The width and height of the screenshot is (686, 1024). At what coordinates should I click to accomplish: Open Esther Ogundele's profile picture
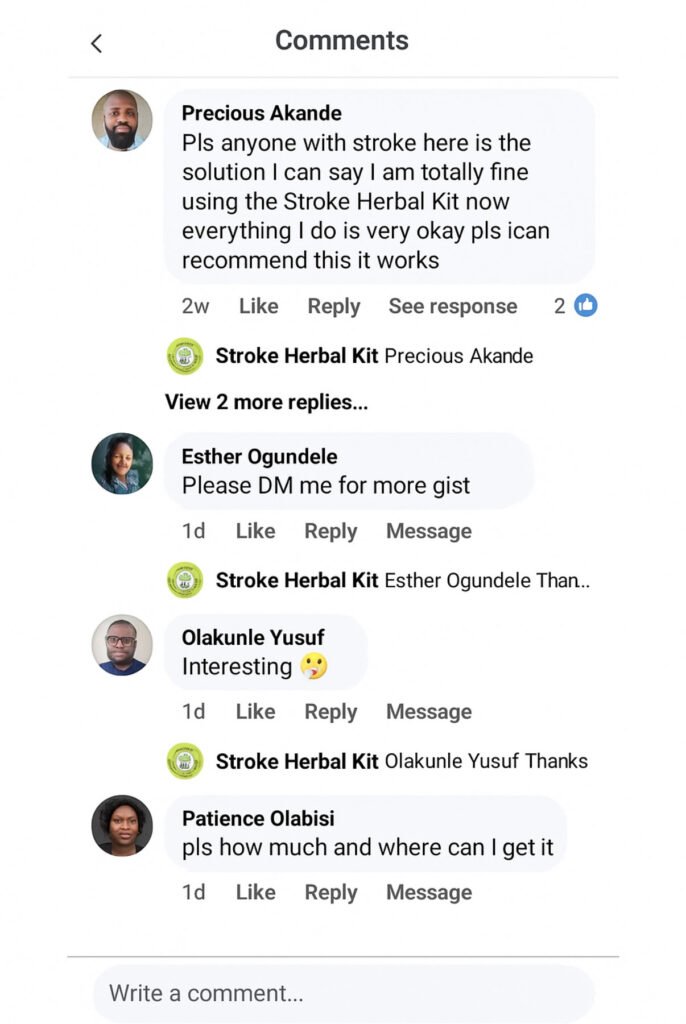(122, 463)
